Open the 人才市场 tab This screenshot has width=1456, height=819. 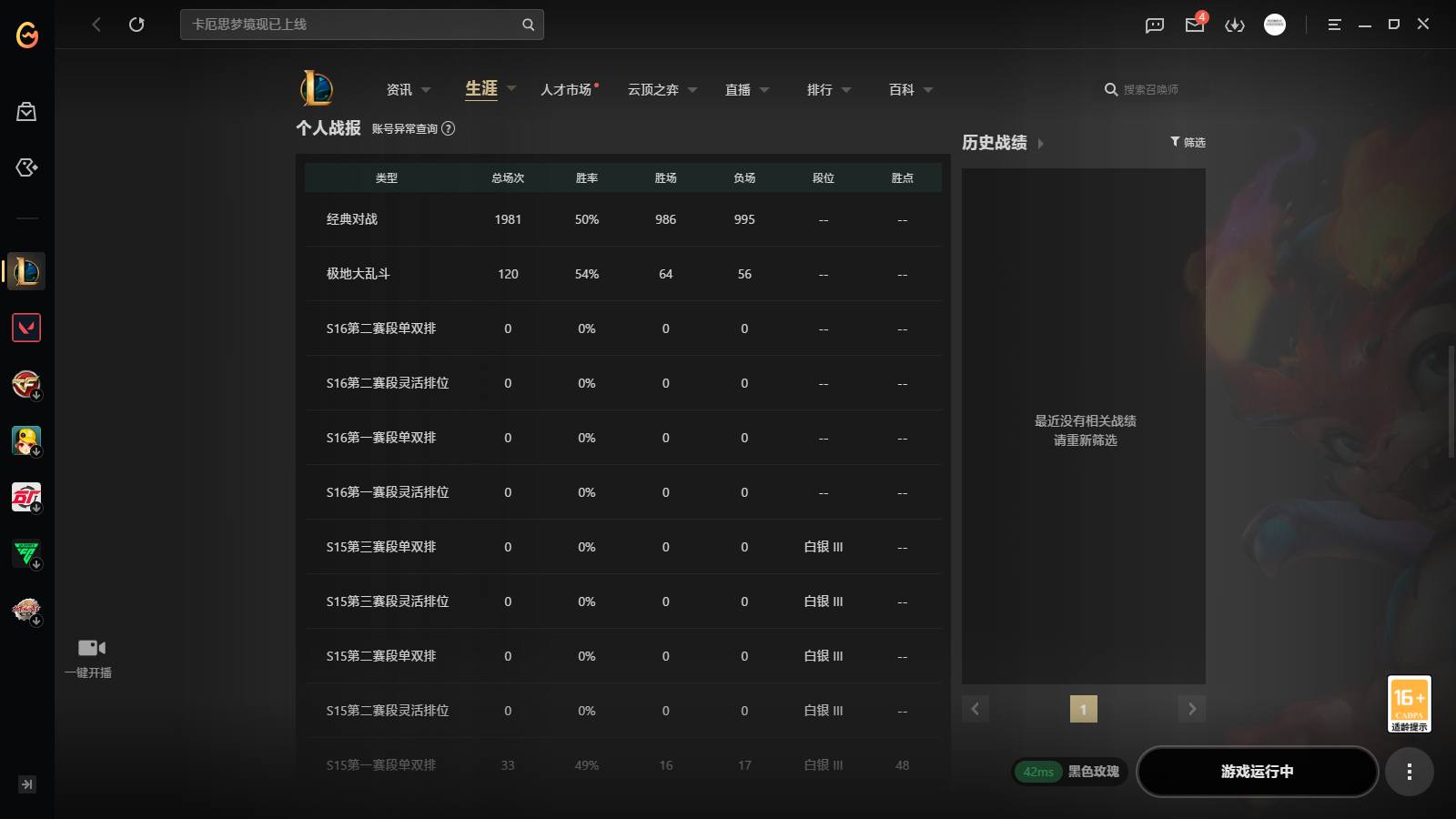(x=566, y=89)
